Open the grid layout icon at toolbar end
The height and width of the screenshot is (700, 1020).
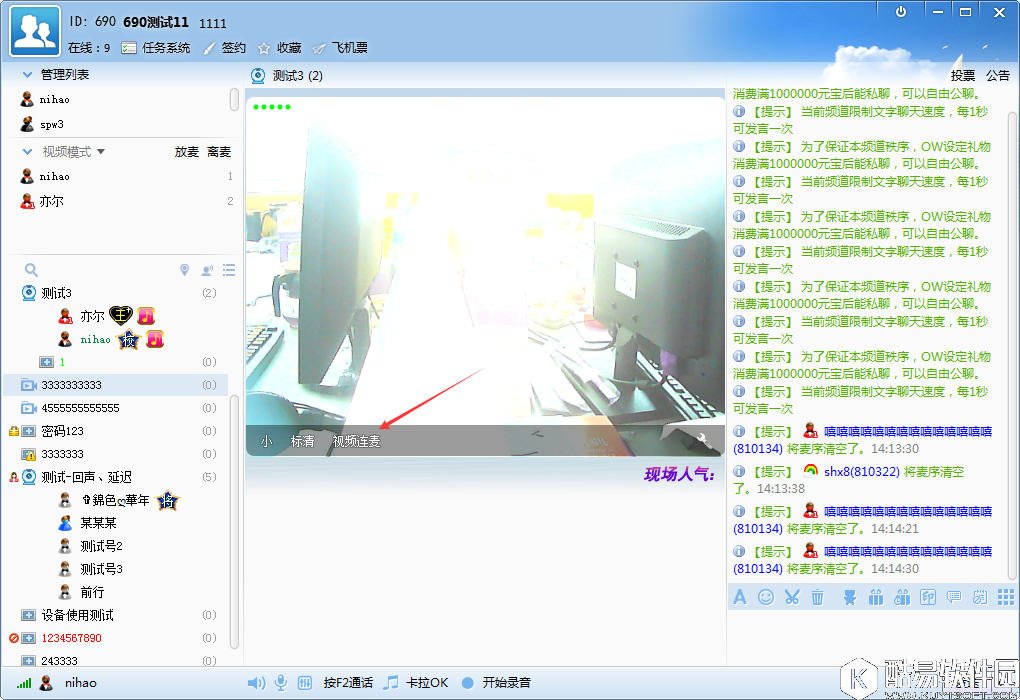click(1005, 597)
